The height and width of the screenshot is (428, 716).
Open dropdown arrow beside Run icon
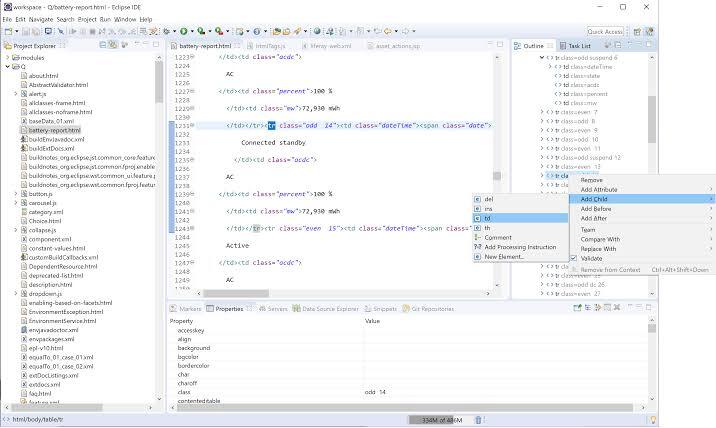point(192,32)
